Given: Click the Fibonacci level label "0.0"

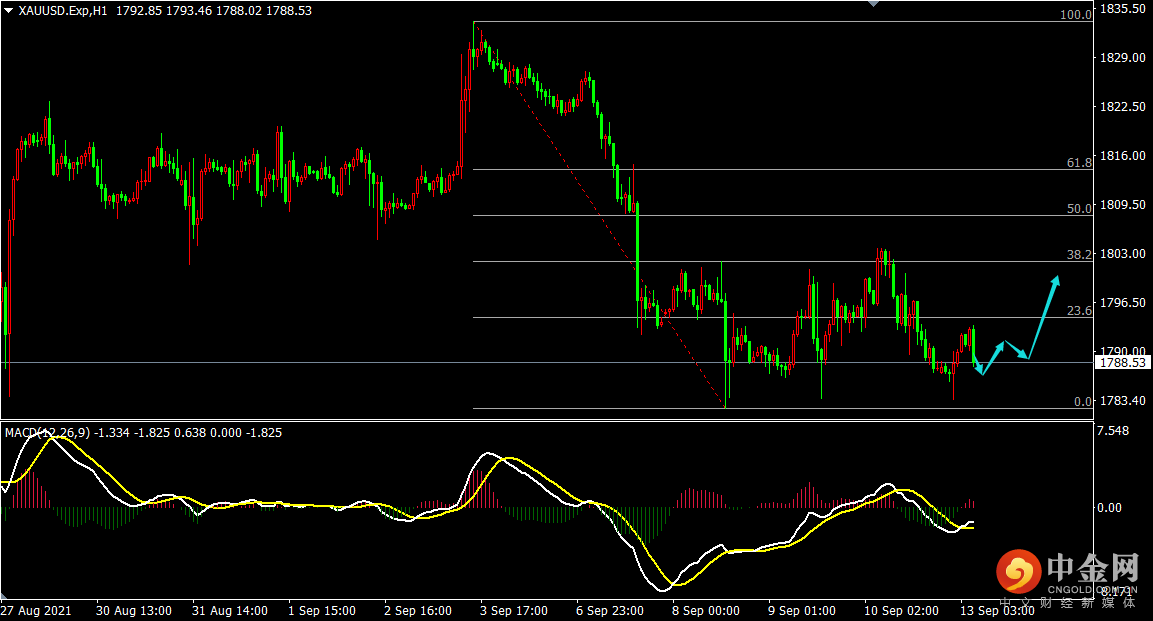Looking at the screenshot, I should pos(1083,402).
